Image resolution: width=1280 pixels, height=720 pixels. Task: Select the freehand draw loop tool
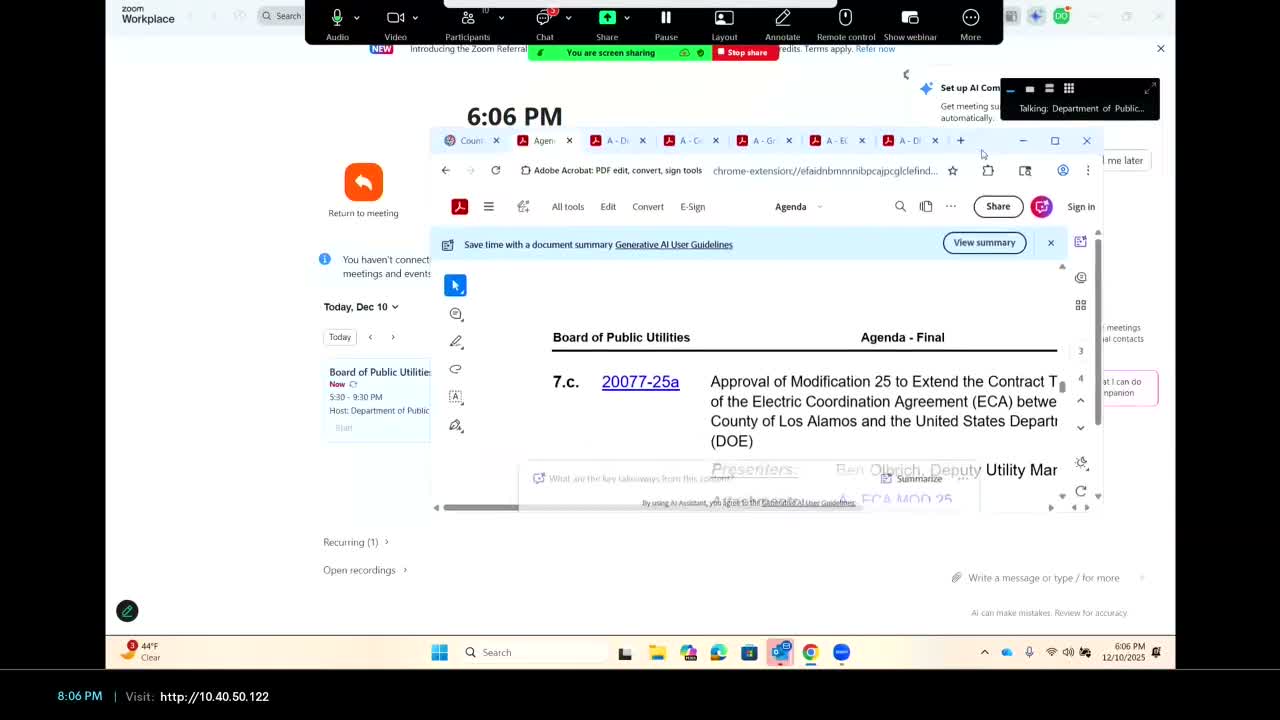(x=455, y=369)
